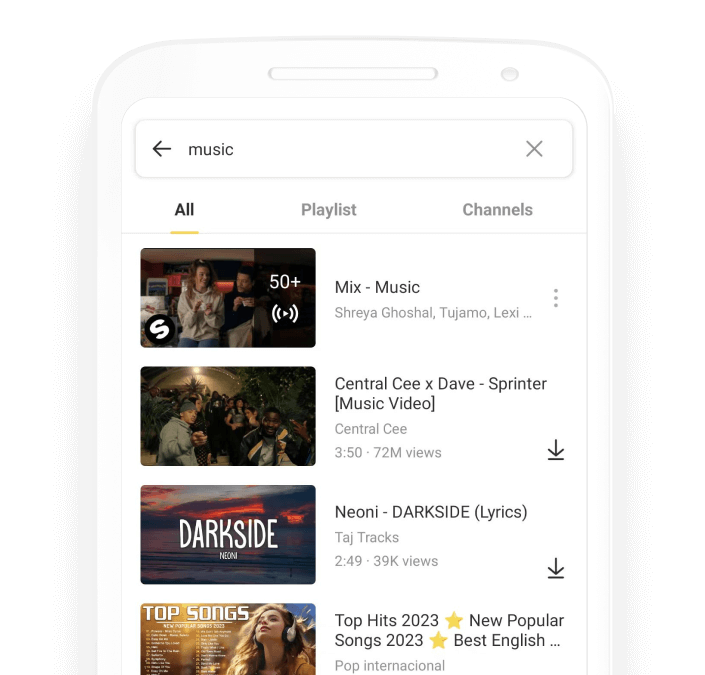Open the Mix - Music title
The height and width of the screenshot is (675, 705).
377,287
